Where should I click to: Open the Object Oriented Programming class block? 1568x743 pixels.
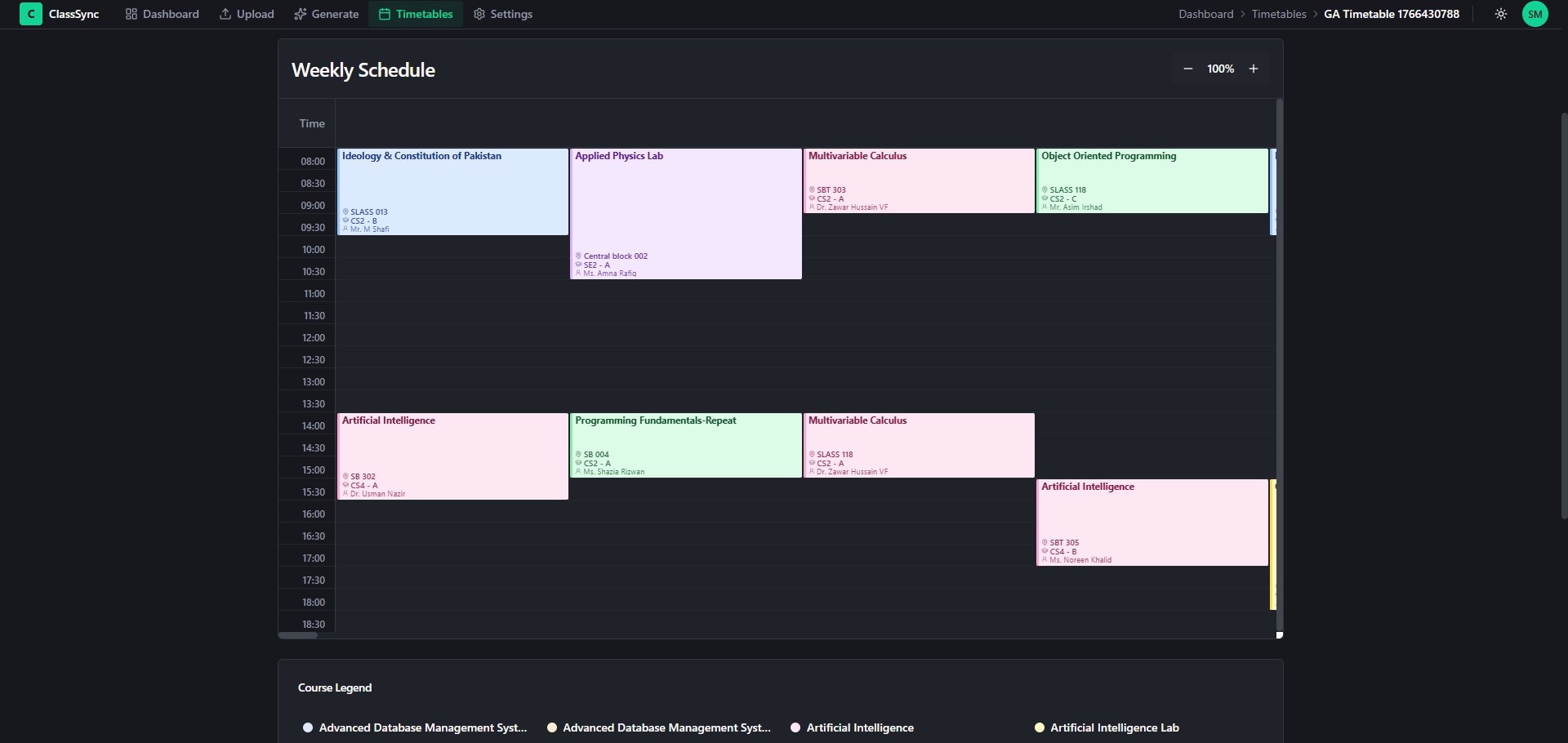pos(1152,180)
